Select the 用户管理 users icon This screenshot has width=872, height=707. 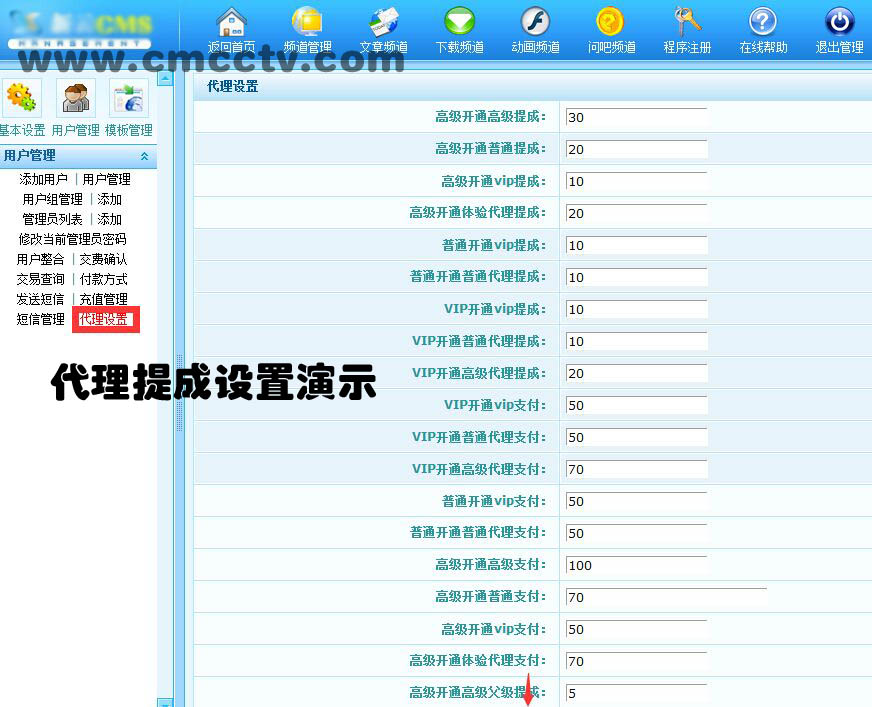pos(76,98)
